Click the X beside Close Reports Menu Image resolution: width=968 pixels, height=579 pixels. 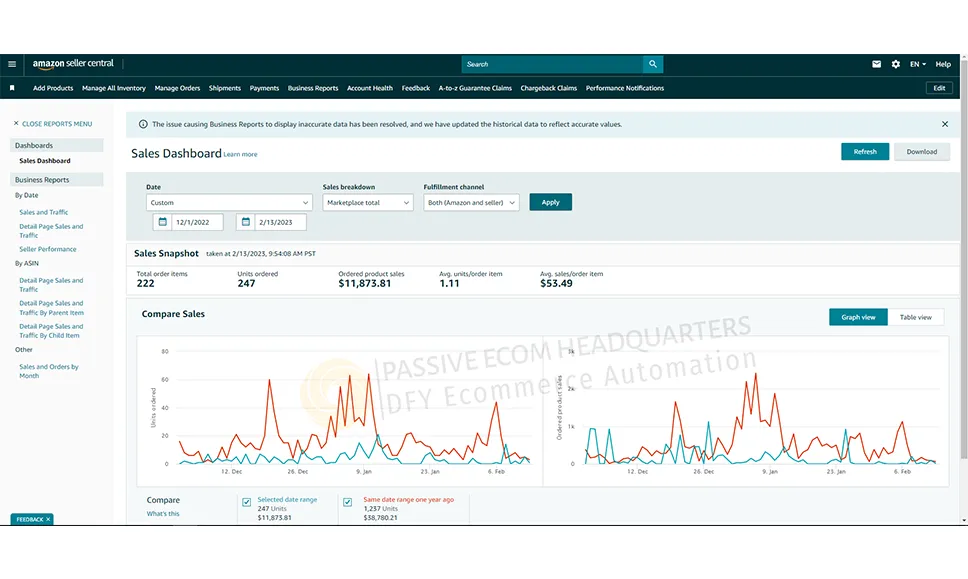16,123
